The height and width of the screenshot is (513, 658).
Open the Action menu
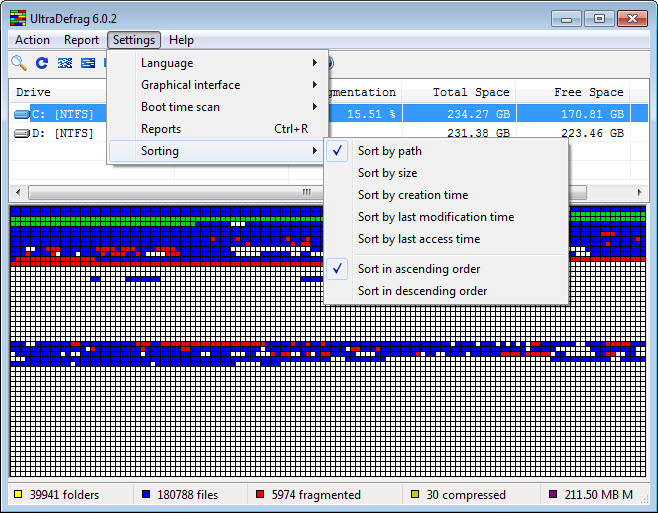(x=32, y=40)
